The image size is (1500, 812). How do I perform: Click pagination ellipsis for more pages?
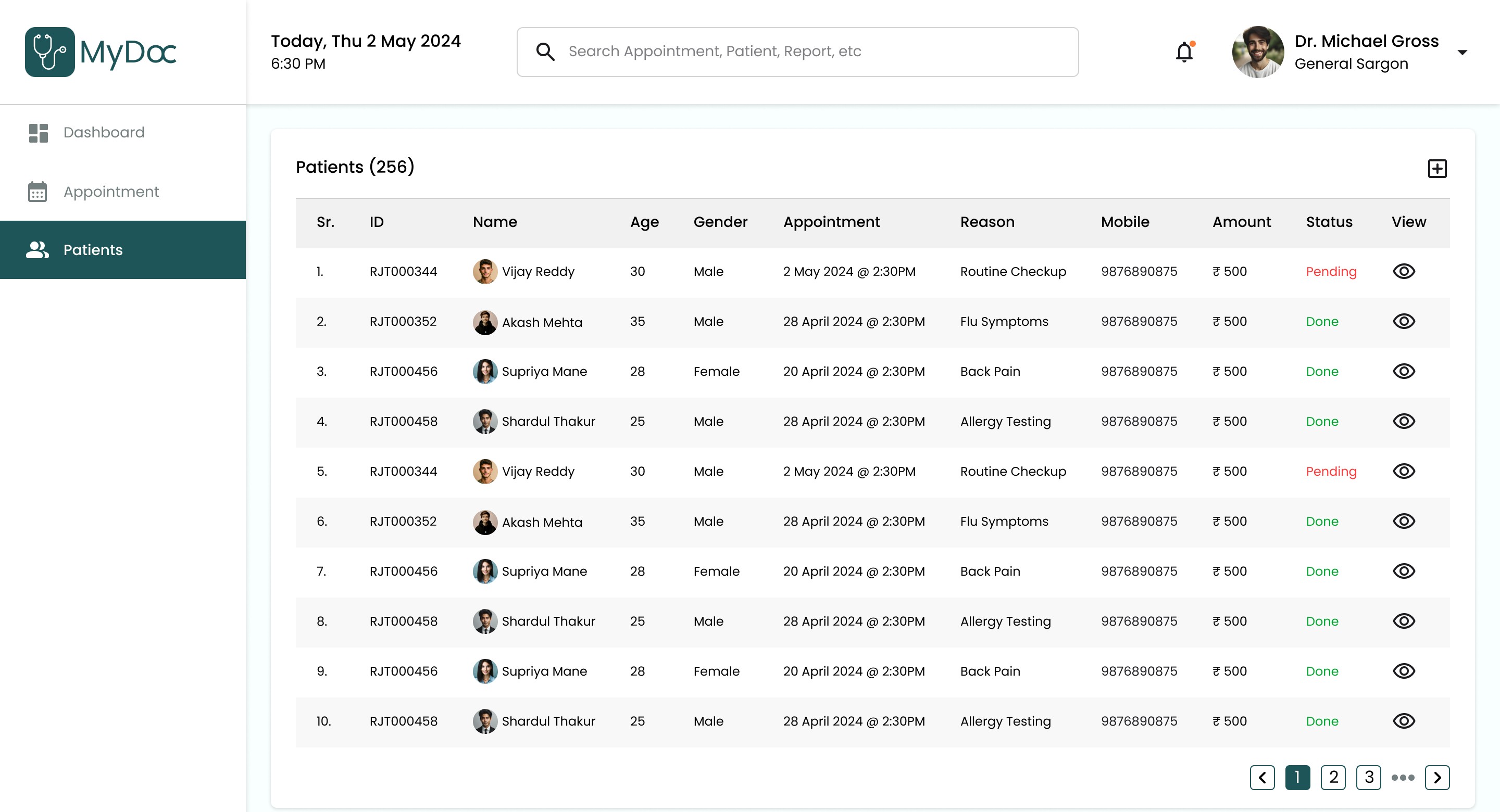pos(1403,778)
